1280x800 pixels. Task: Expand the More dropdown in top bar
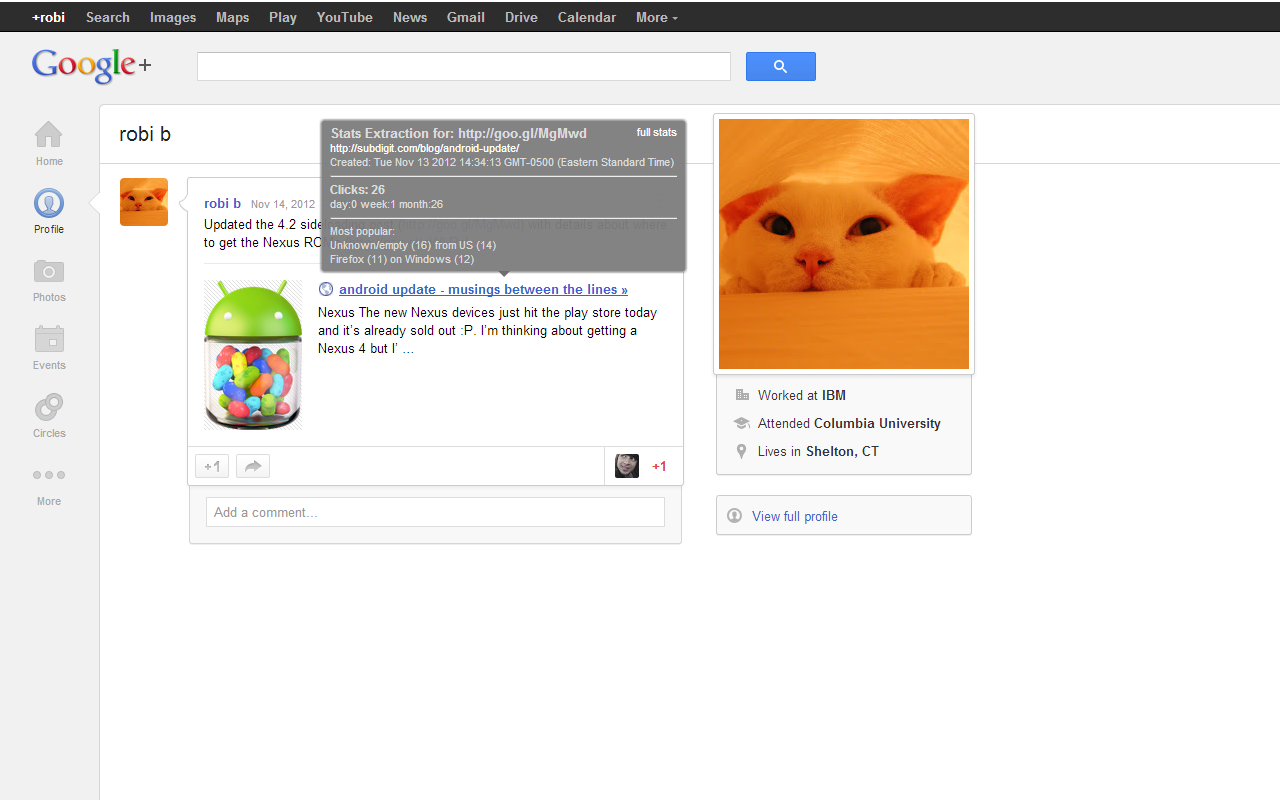coord(656,17)
